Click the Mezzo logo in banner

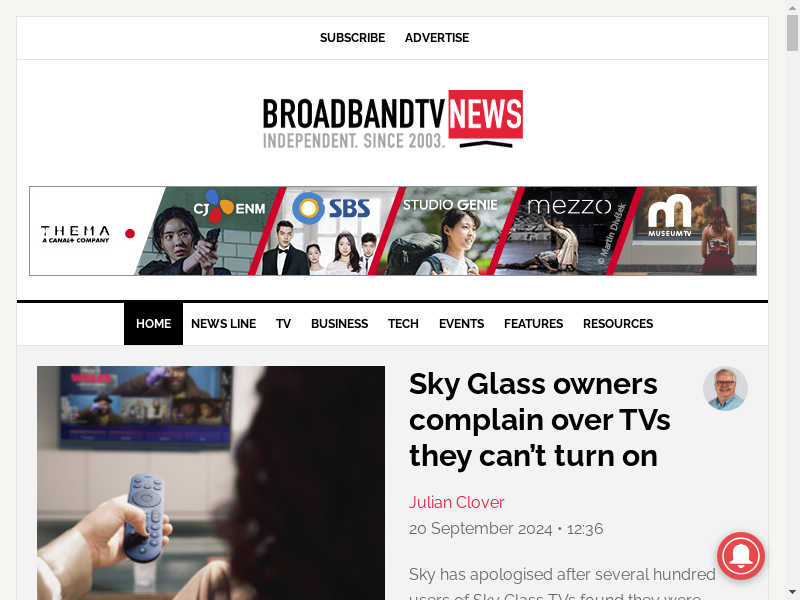point(569,206)
